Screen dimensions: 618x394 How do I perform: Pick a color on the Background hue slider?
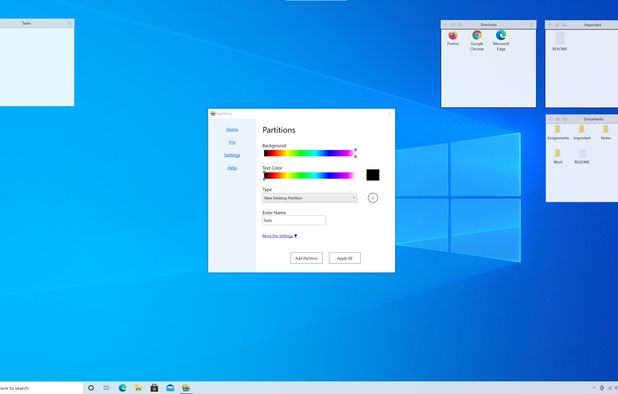click(309, 153)
